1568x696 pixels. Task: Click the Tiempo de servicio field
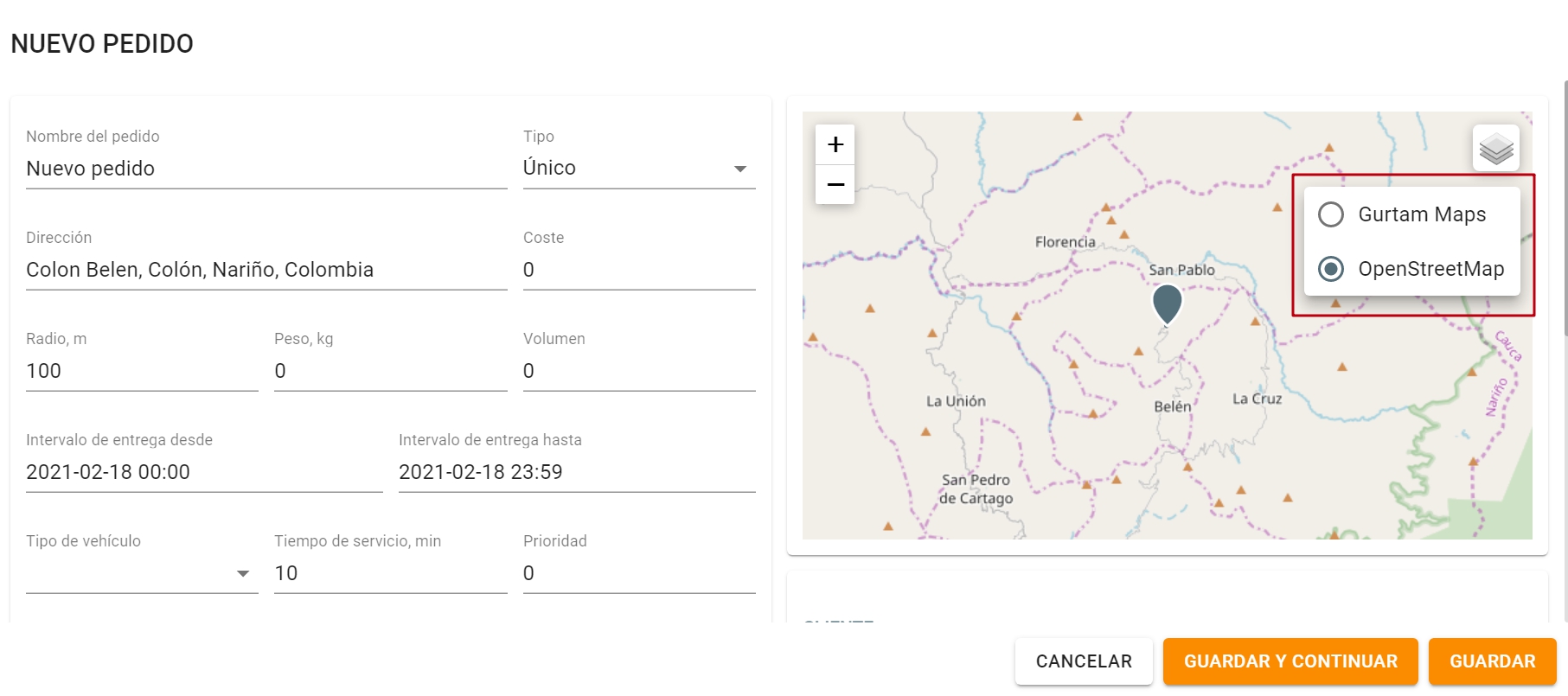point(390,573)
